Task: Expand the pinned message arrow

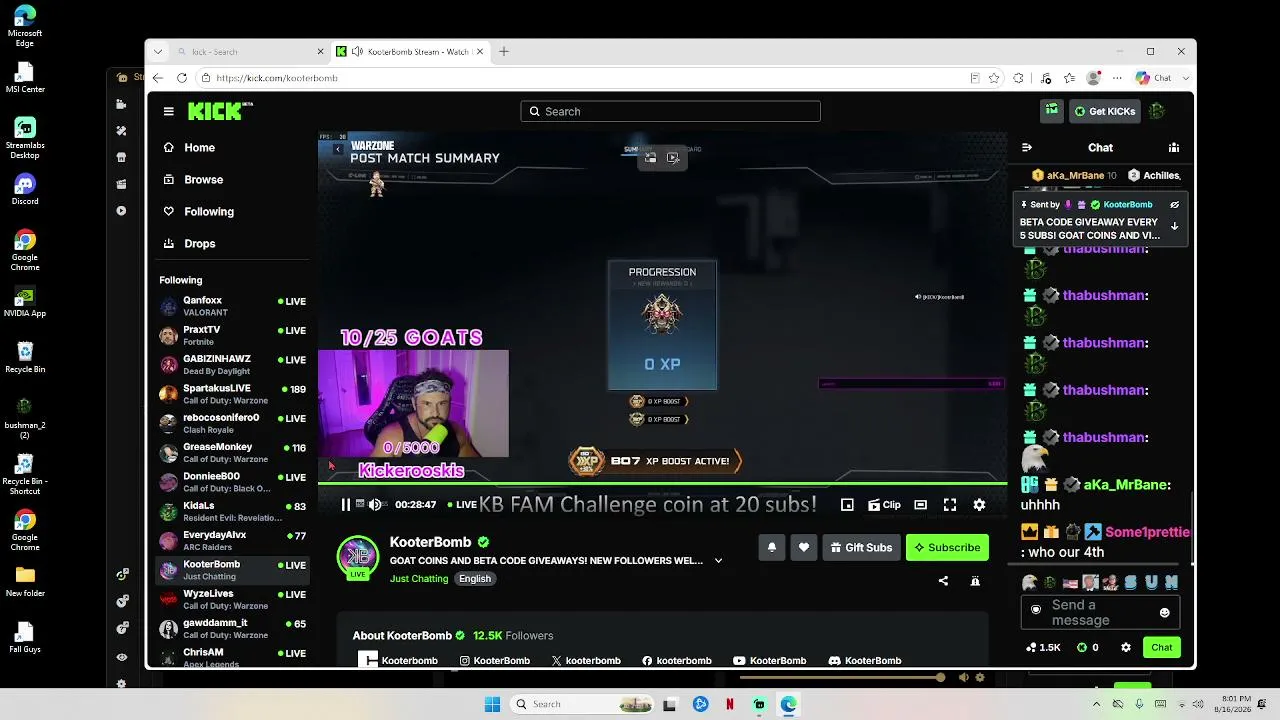Action: coord(1175,227)
